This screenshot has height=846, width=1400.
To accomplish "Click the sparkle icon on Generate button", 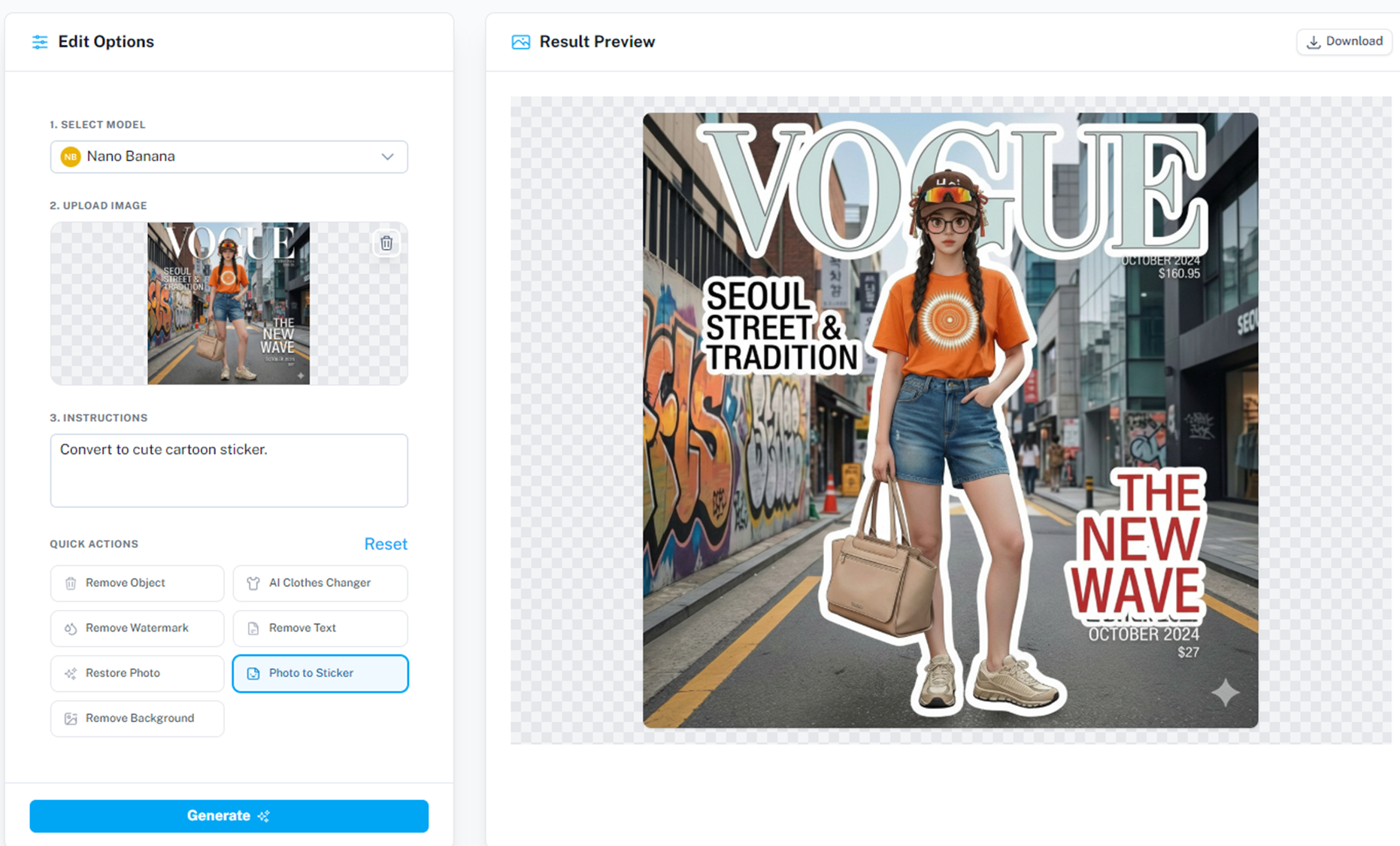I will 263,816.
